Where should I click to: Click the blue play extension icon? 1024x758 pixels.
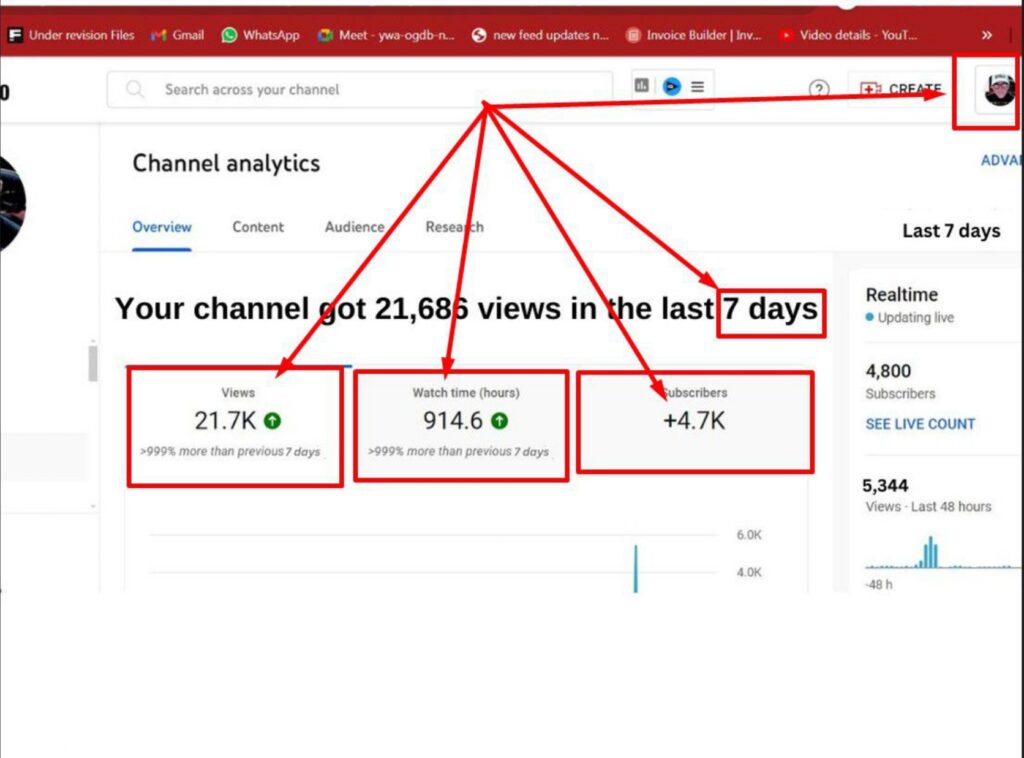pos(671,86)
